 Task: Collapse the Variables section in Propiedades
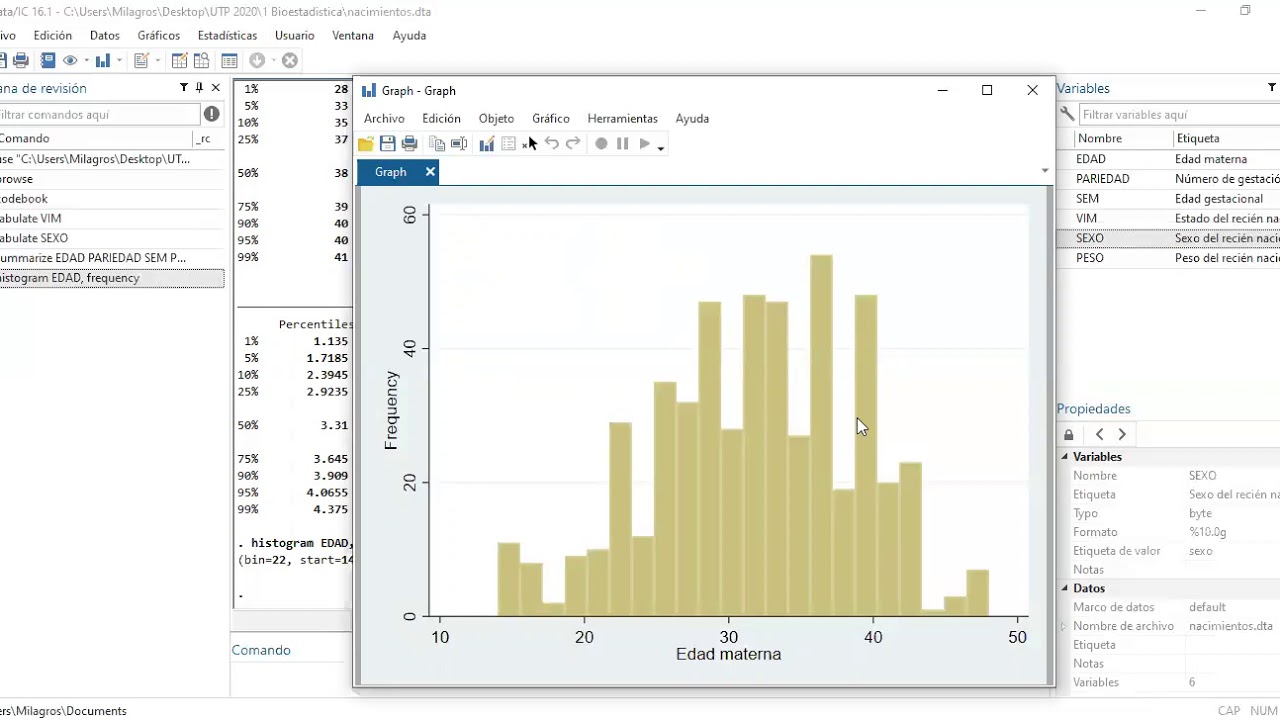[x=1065, y=457]
